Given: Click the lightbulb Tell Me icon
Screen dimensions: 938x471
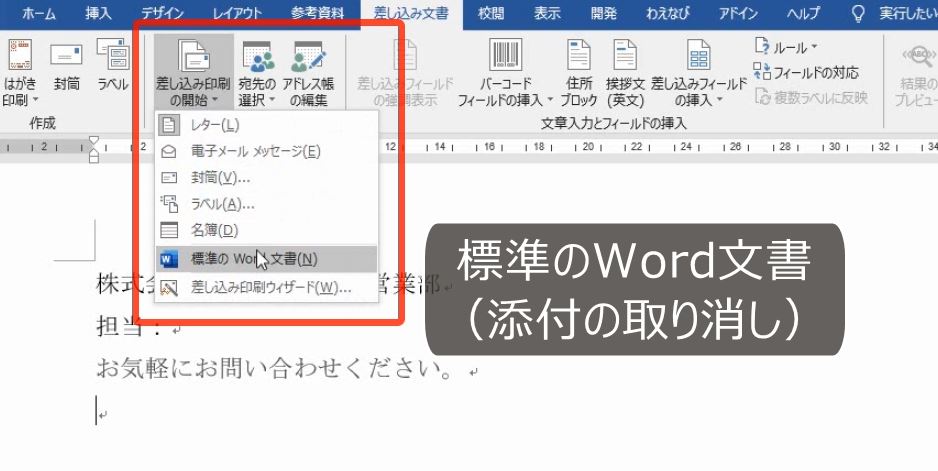Looking at the screenshot, I should coord(858,13).
